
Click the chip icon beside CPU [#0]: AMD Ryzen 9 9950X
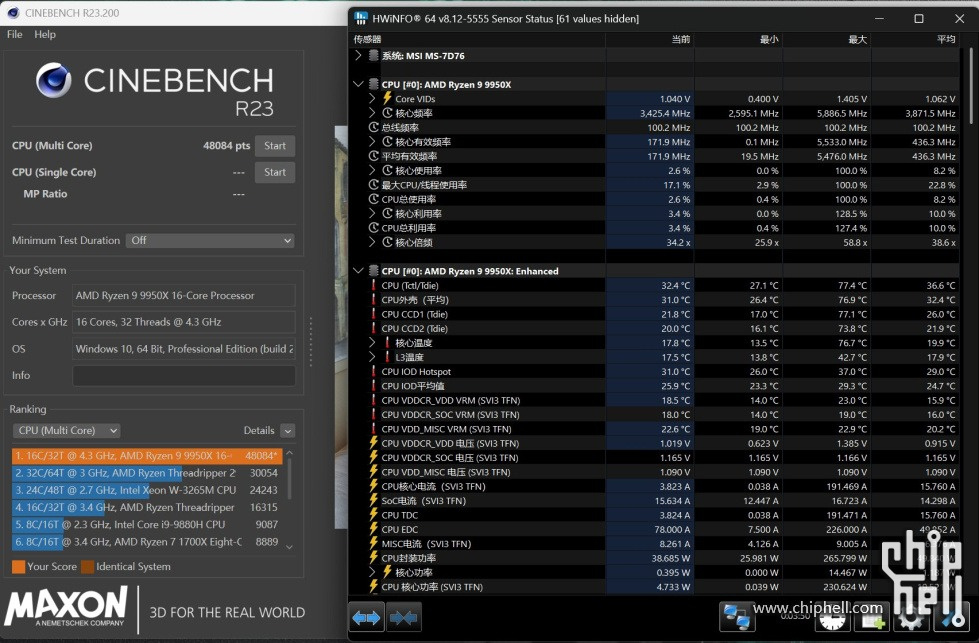click(x=373, y=84)
